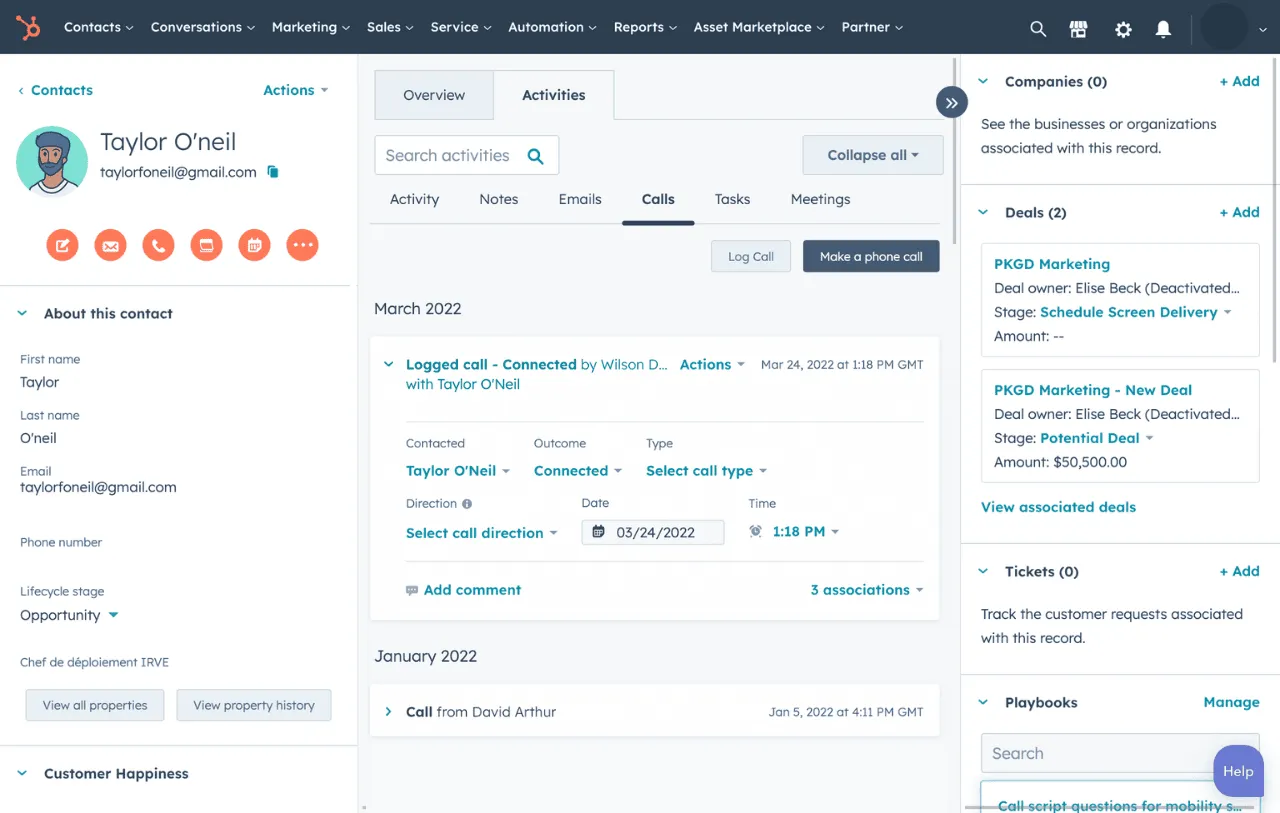This screenshot has width=1280, height=813.
Task: Click the search activities magnifier icon
Action: click(x=535, y=156)
